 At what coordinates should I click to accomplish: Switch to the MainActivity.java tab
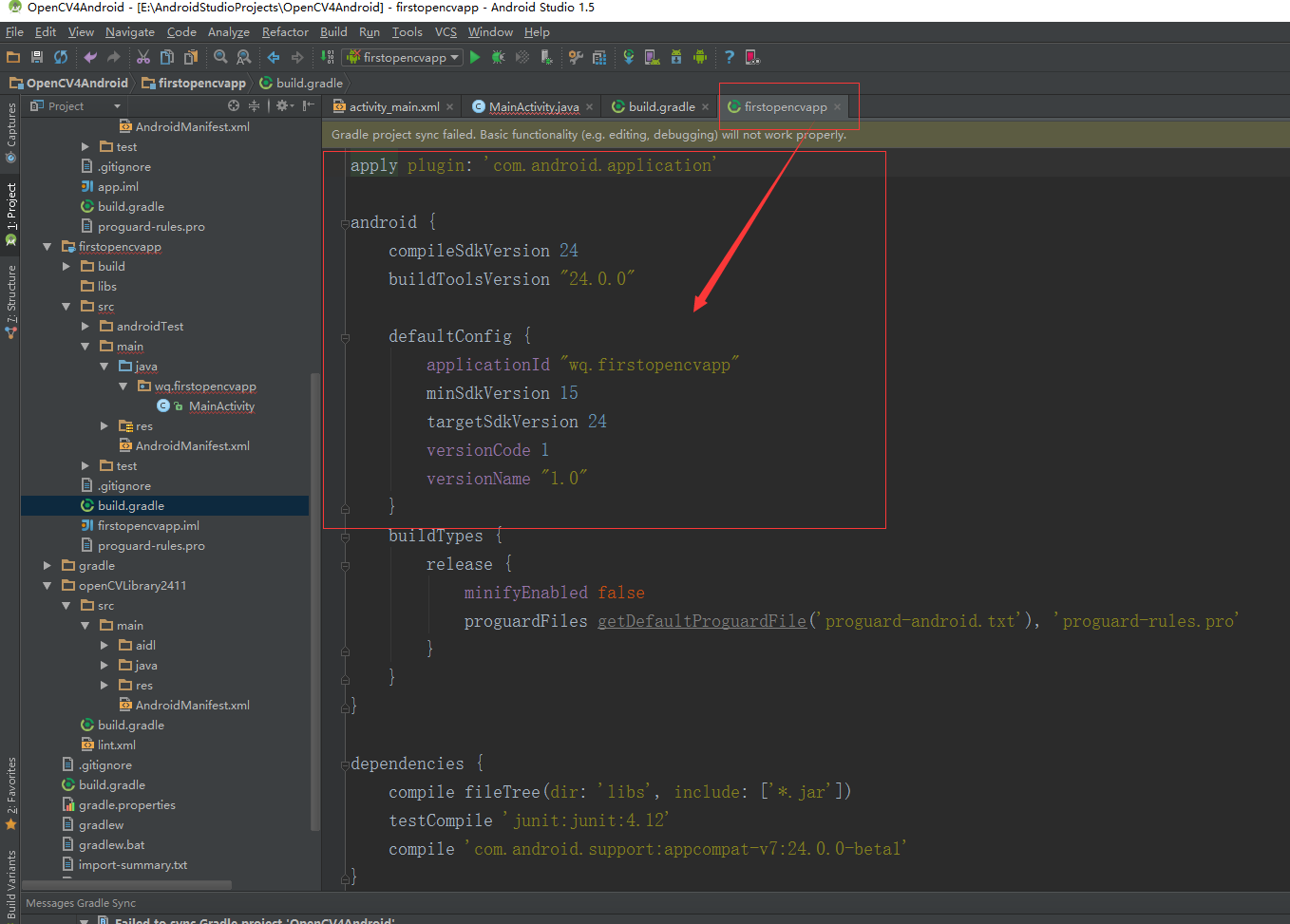pyautogui.click(x=533, y=106)
